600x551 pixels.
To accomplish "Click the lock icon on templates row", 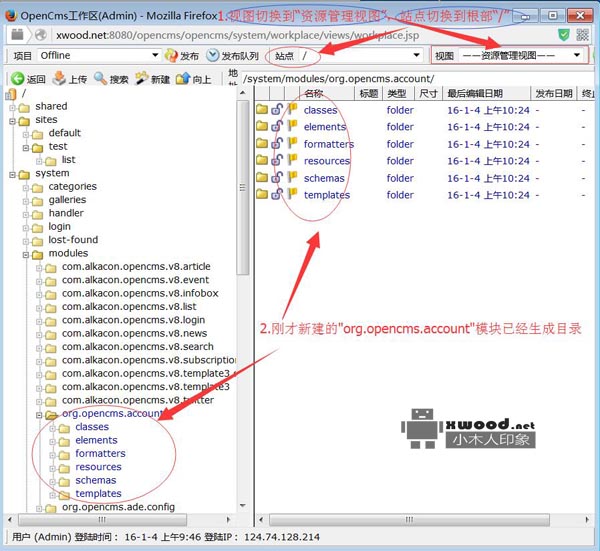I will 277,194.
